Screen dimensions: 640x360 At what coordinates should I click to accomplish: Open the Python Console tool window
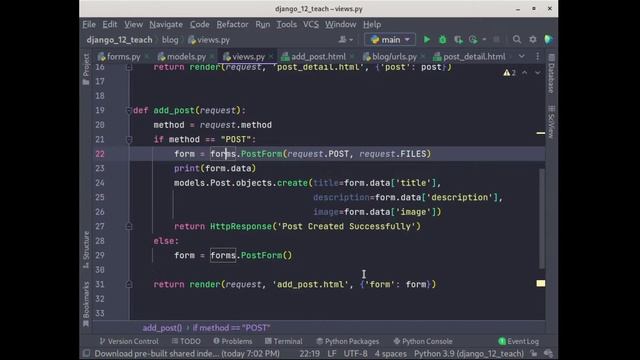[x=423, y=341]
